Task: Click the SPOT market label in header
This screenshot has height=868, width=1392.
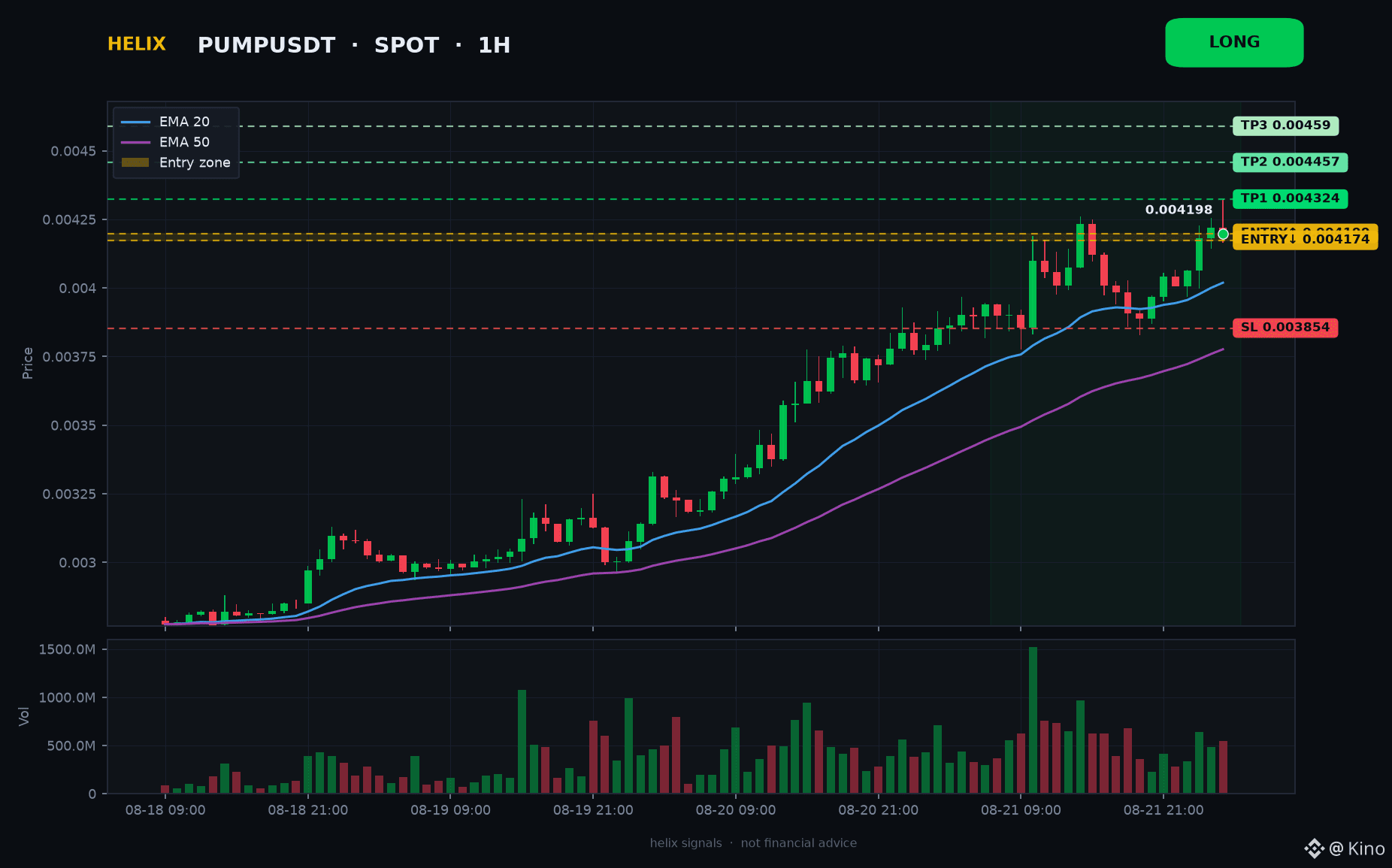Action: click(x=407, y=45)
